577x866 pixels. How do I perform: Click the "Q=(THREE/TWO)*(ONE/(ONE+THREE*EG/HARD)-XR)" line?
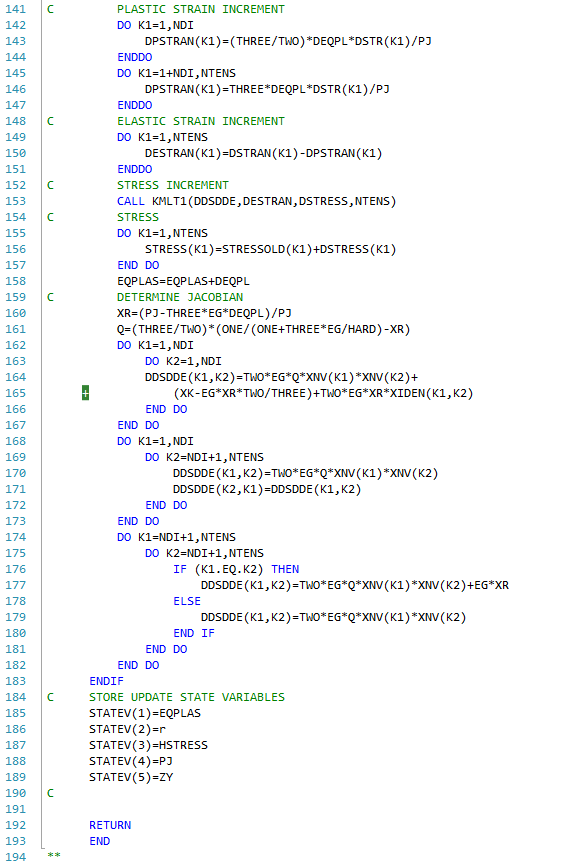(264, 330)
